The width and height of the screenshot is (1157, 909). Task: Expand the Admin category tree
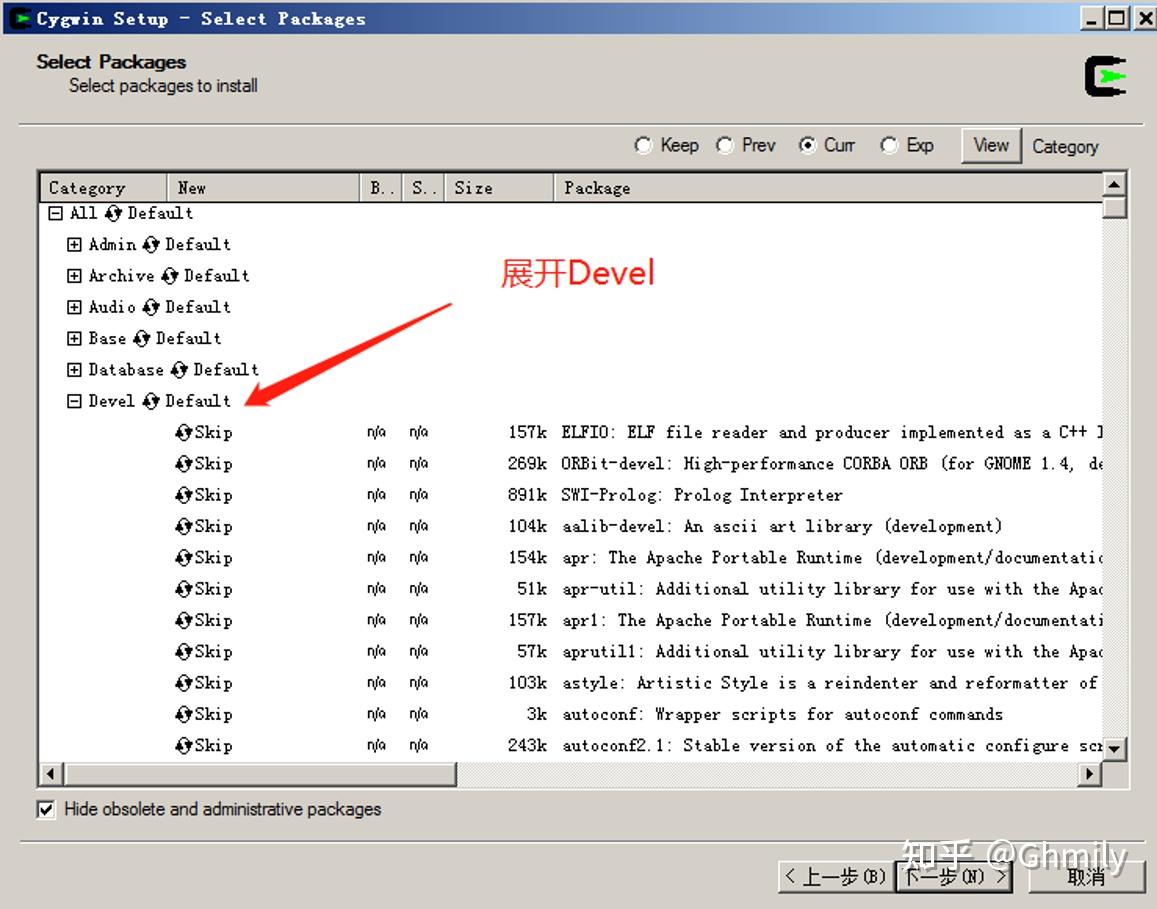tap(74, 244)
